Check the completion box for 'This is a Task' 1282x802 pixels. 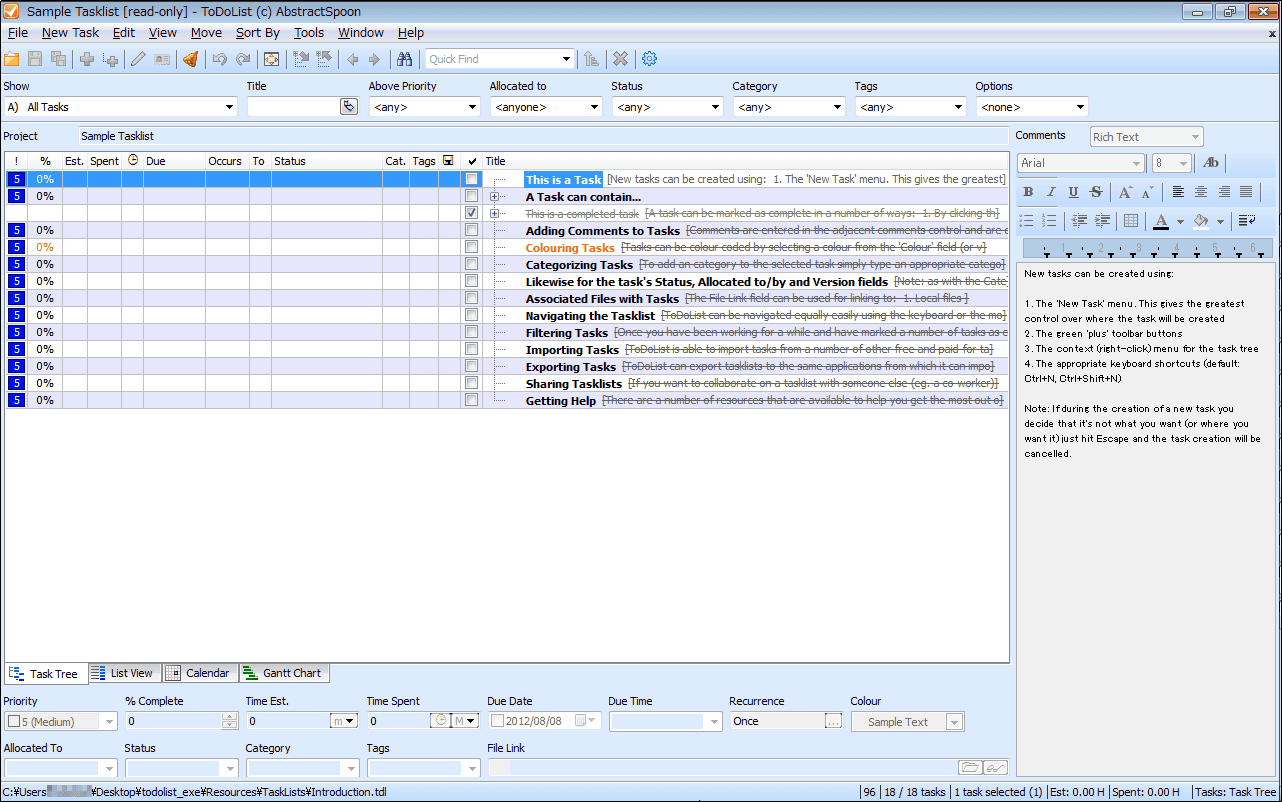coord(471,179)
